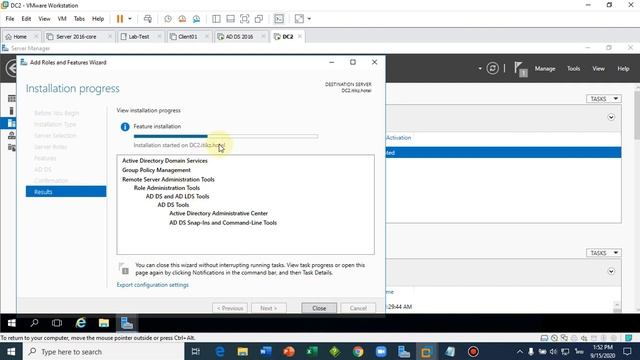Viewport: 640px width, 360px height.
Task: Open the View menu in VMware
Action: pyautogui.click(x=44, y=19)
